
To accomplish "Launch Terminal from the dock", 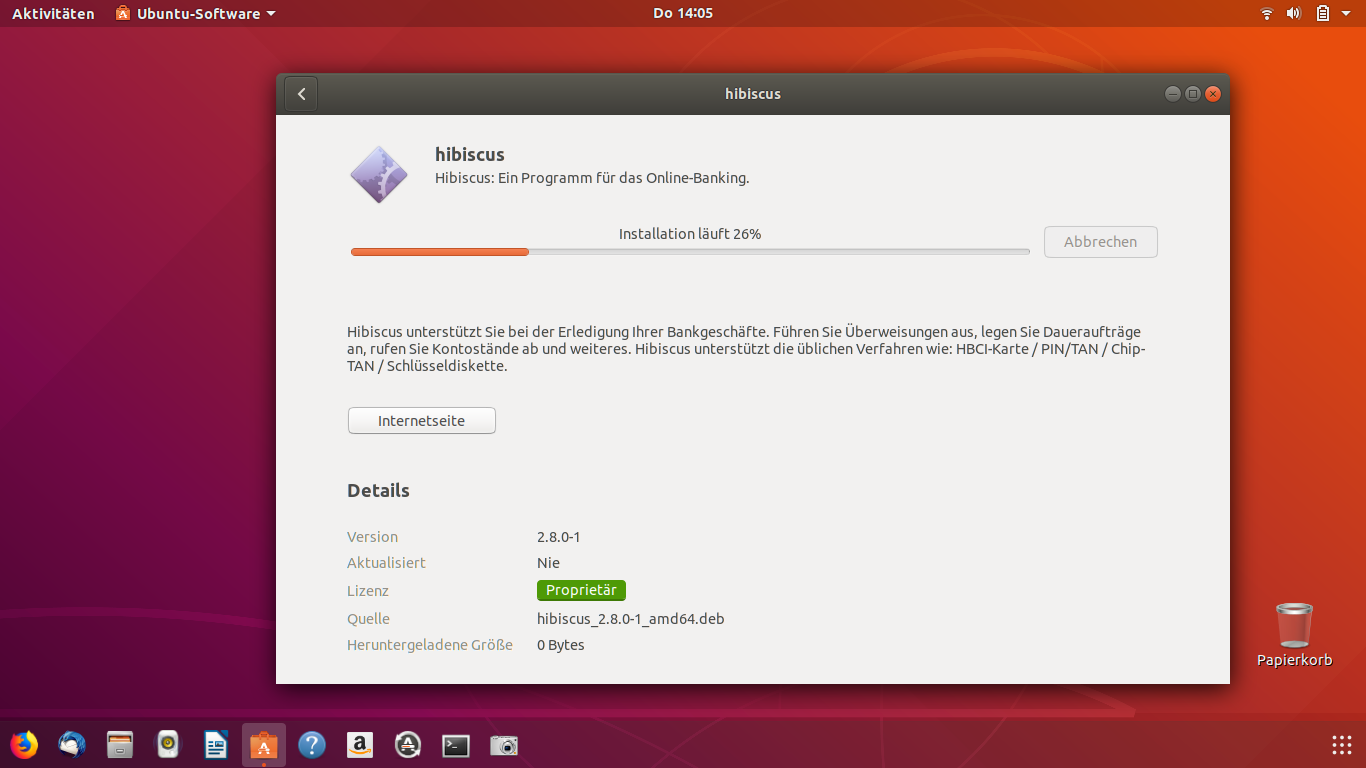I will [x=456, y=745].
